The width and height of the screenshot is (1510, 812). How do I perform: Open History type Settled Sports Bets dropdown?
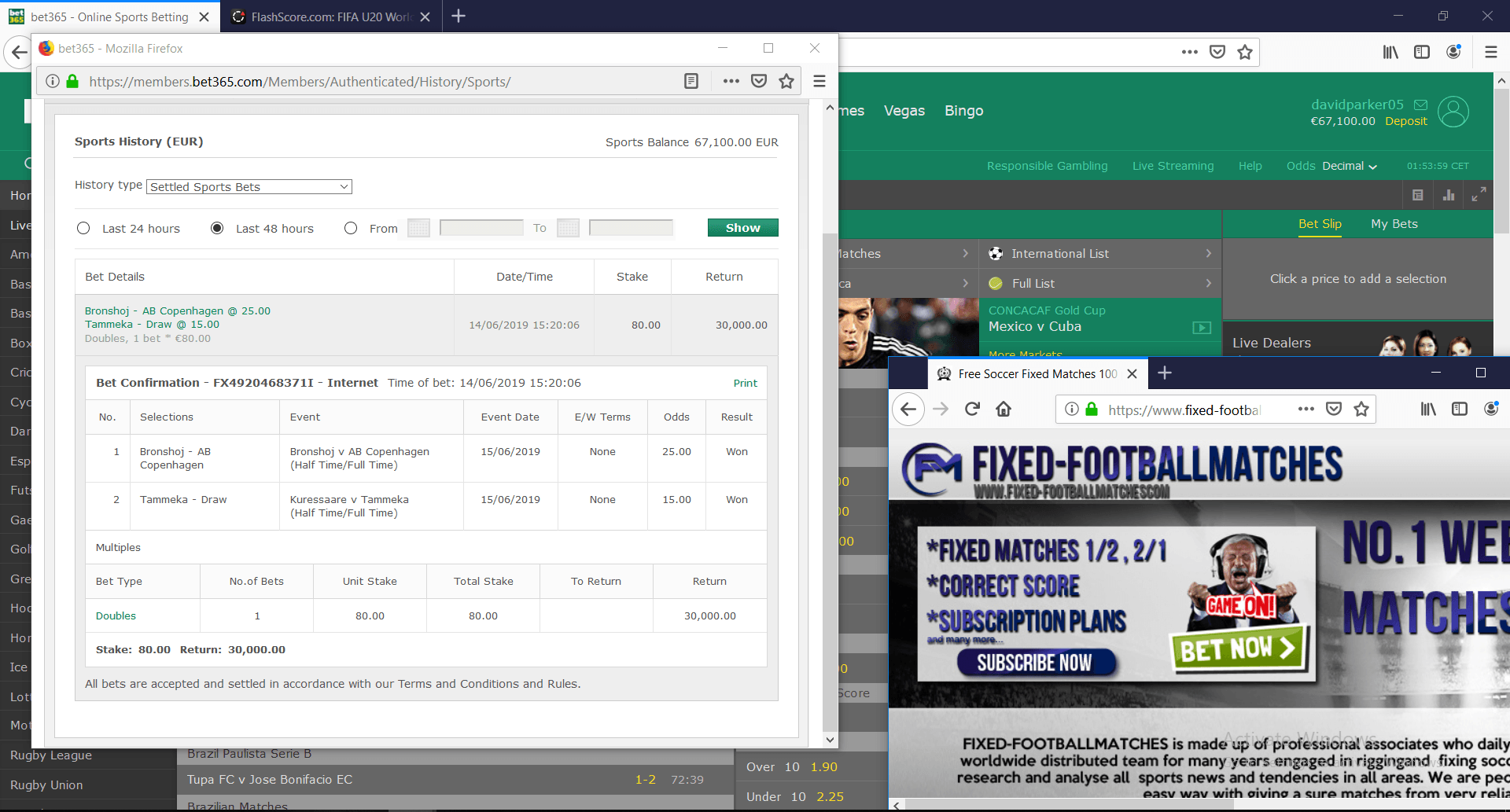(x=249, y=186)
